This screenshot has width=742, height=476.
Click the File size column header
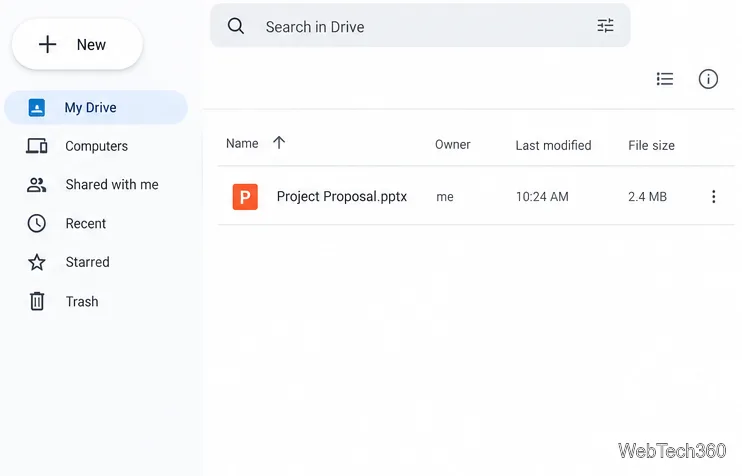[x=651, y=145]
